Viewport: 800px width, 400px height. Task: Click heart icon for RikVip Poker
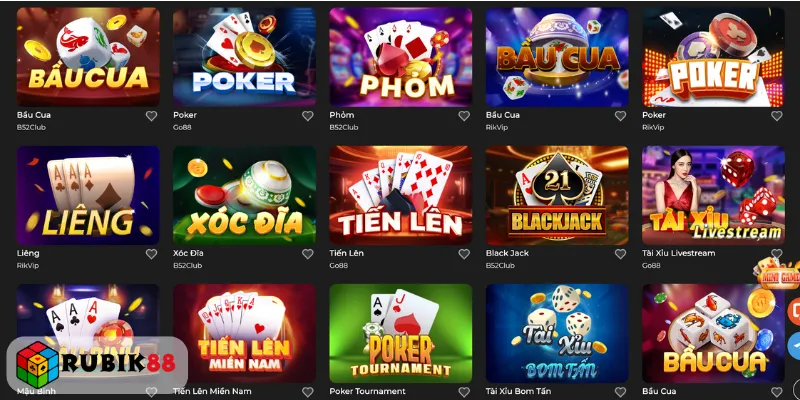pyautogui.click(x=777, y=116)
